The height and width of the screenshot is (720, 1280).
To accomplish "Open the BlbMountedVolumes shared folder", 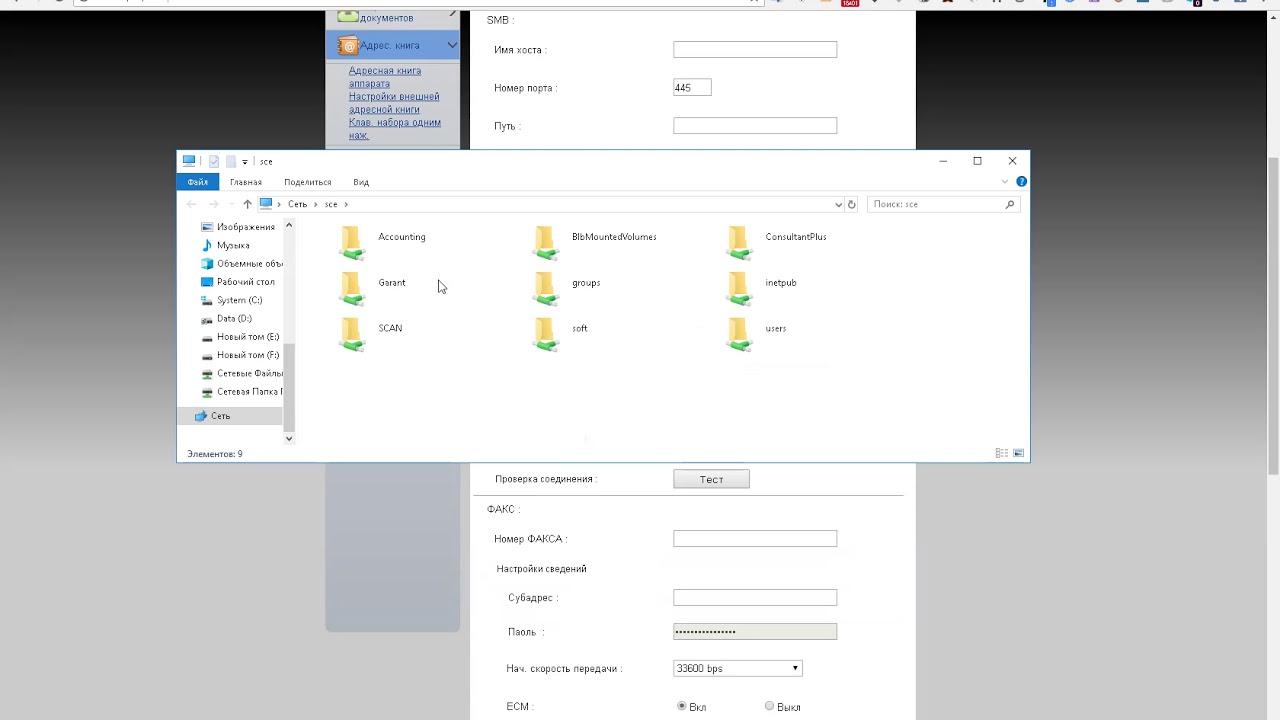I will coord(595,242).
